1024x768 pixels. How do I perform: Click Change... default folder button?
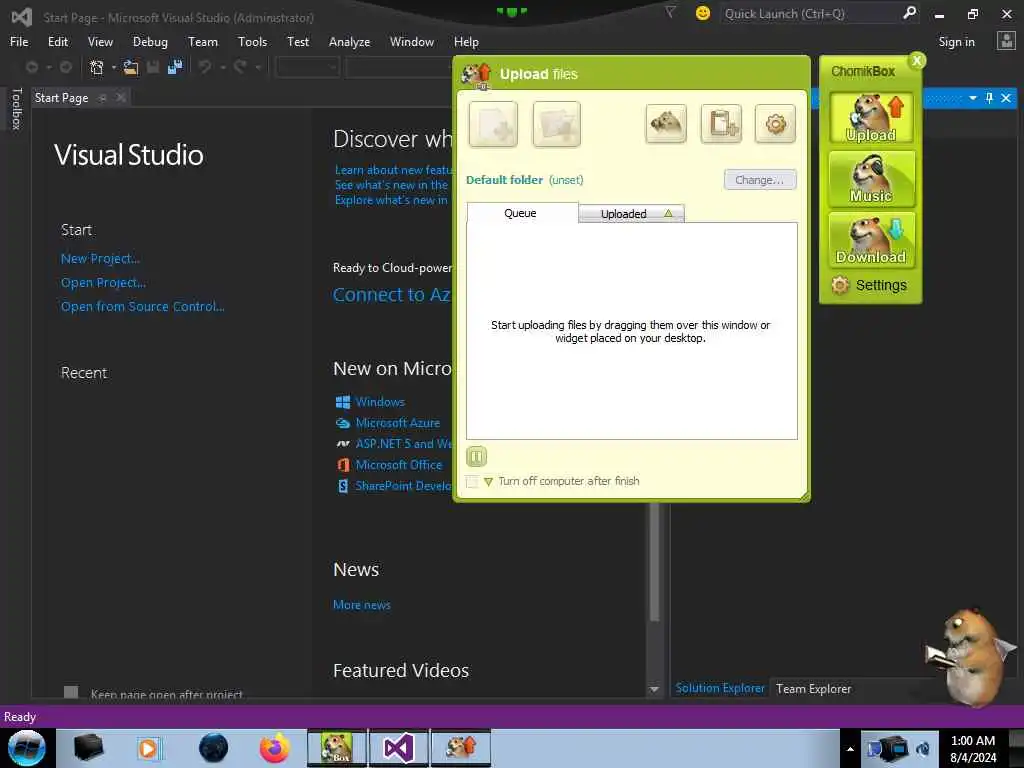tap(760, 180)
